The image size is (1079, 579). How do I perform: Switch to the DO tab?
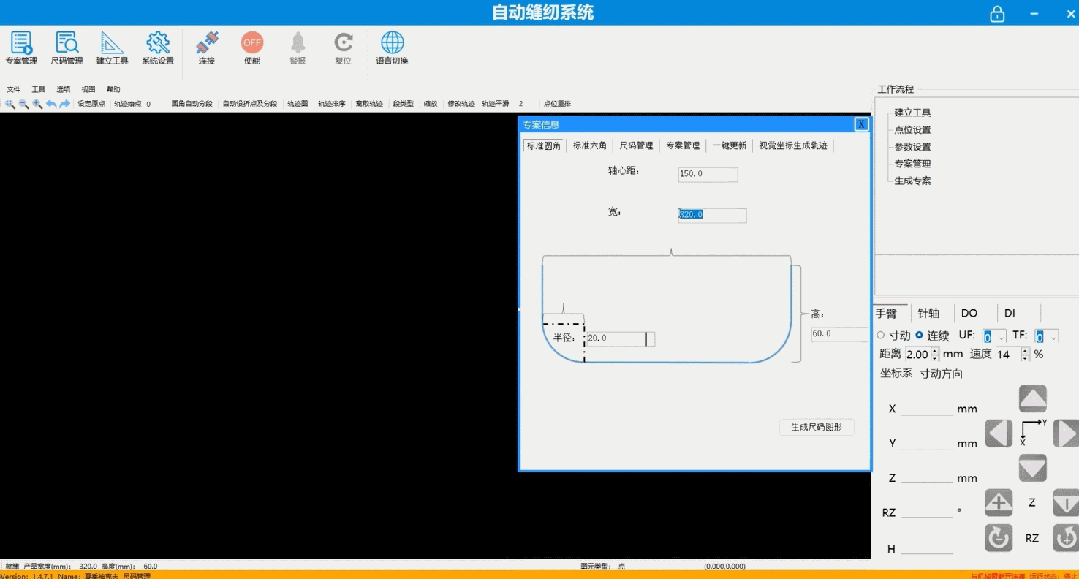click(x=969, y=313)
